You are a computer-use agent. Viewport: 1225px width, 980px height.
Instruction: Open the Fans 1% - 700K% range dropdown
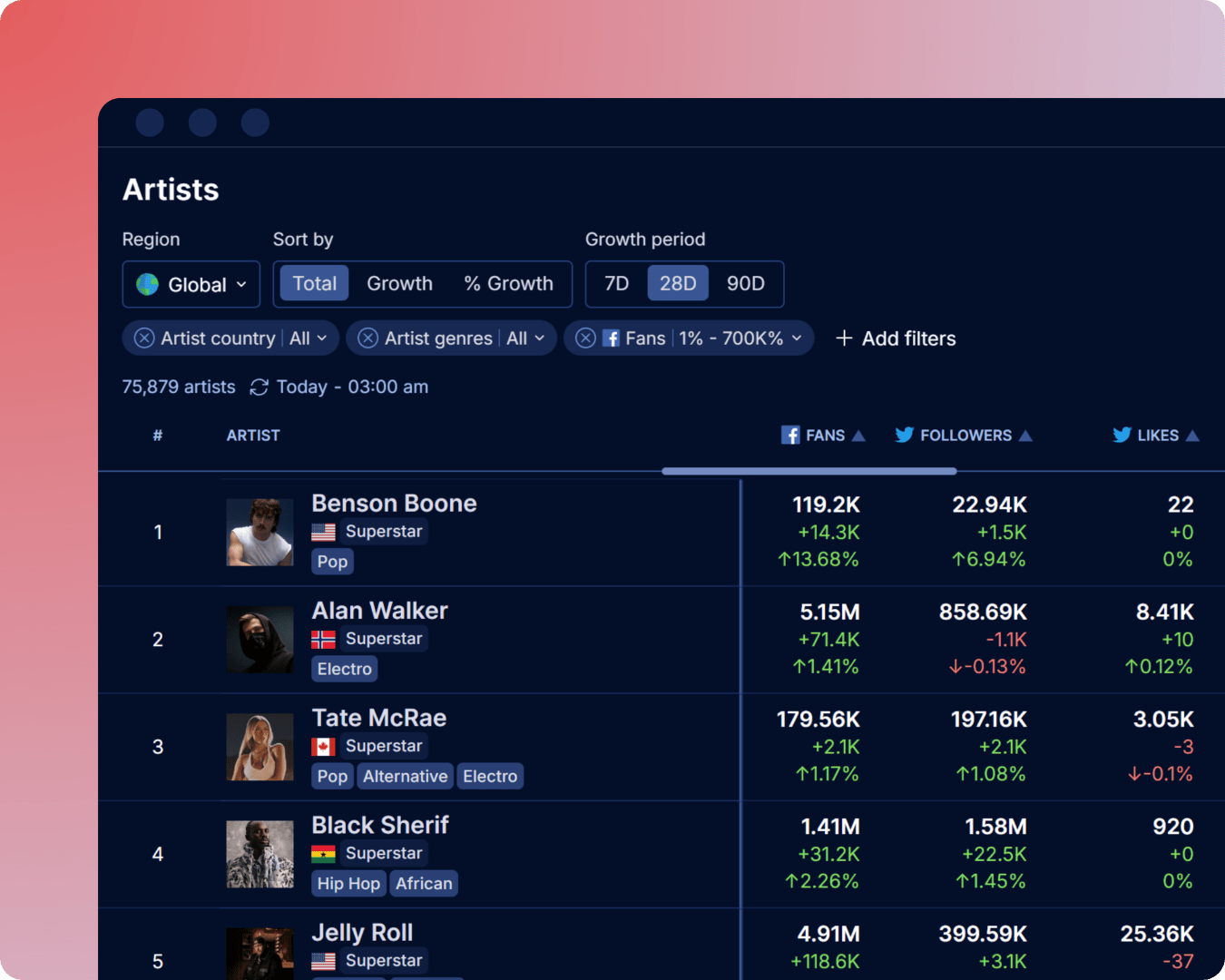(x=735, y=338)
